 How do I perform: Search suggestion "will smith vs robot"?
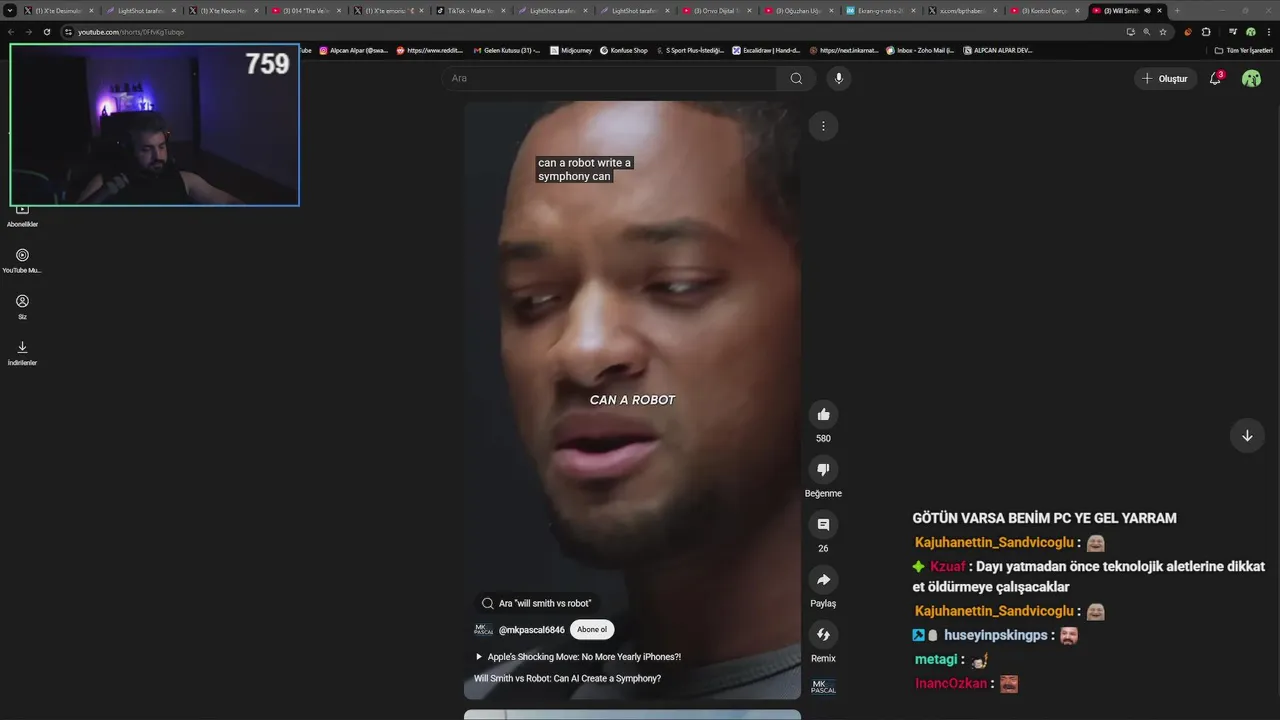pyautogui.click(x=537, y=603)
